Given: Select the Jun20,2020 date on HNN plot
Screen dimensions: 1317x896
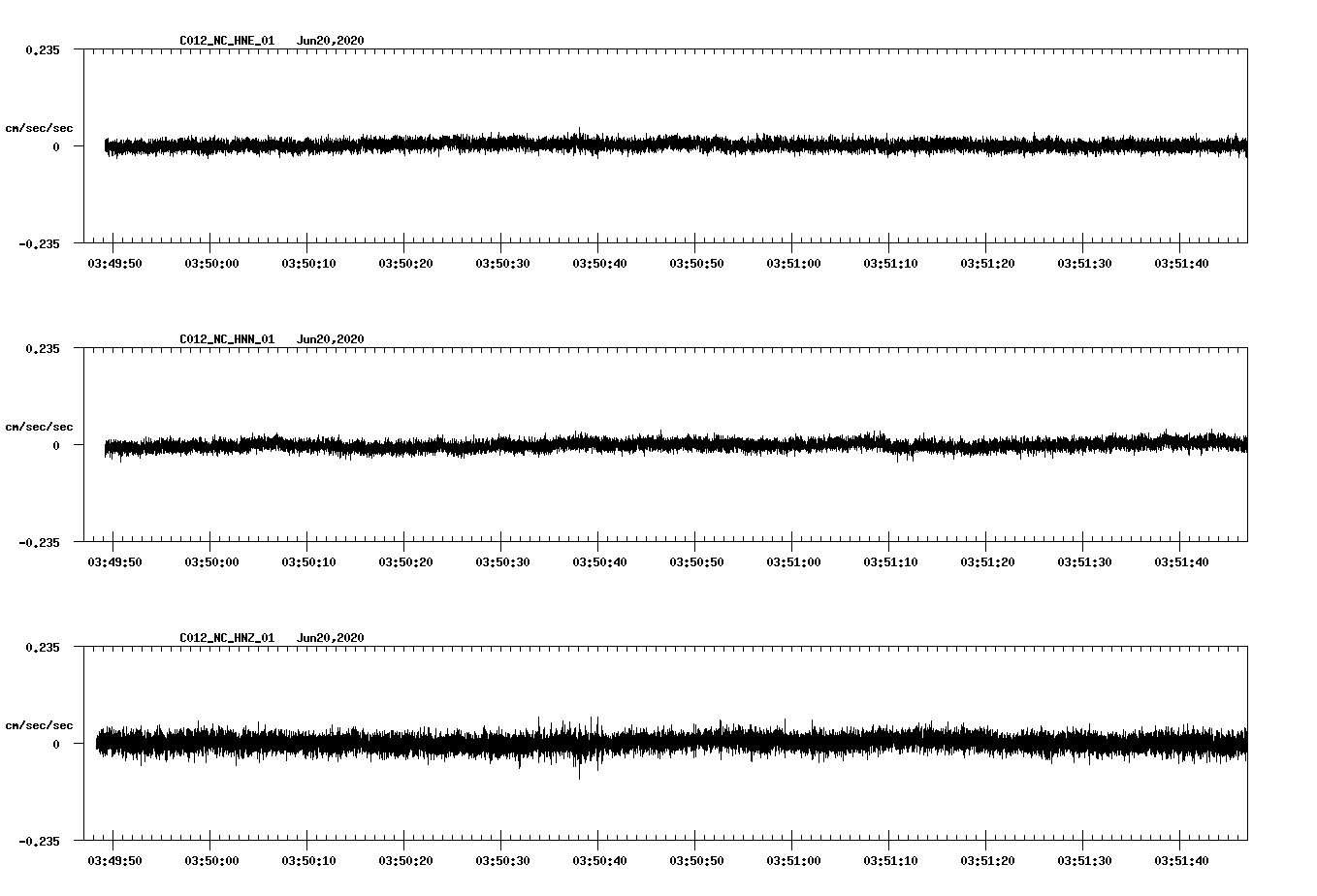Looking at the screenshot, I should tap(331, 339).
